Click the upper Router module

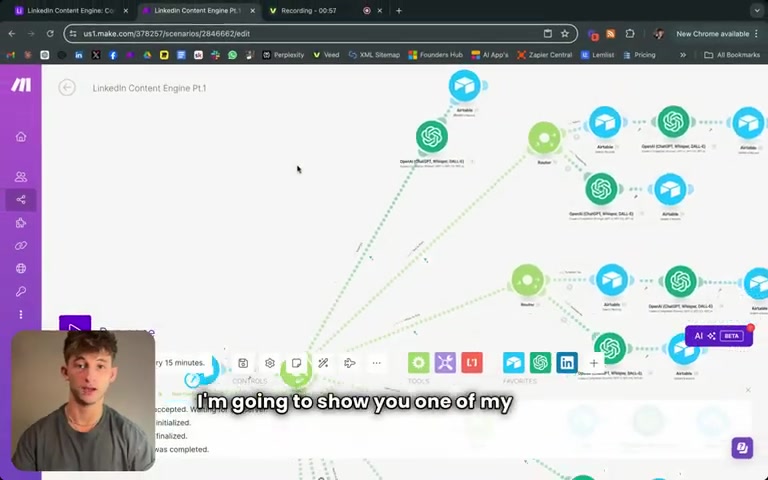click(x=544, y=138)
